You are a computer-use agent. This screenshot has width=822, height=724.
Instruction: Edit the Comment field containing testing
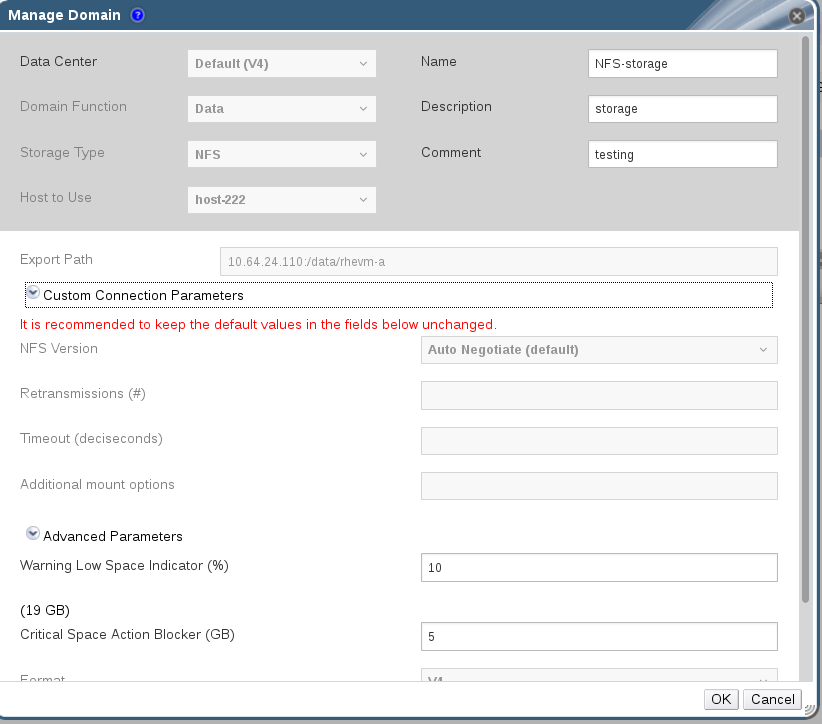(x=682, y=154)
